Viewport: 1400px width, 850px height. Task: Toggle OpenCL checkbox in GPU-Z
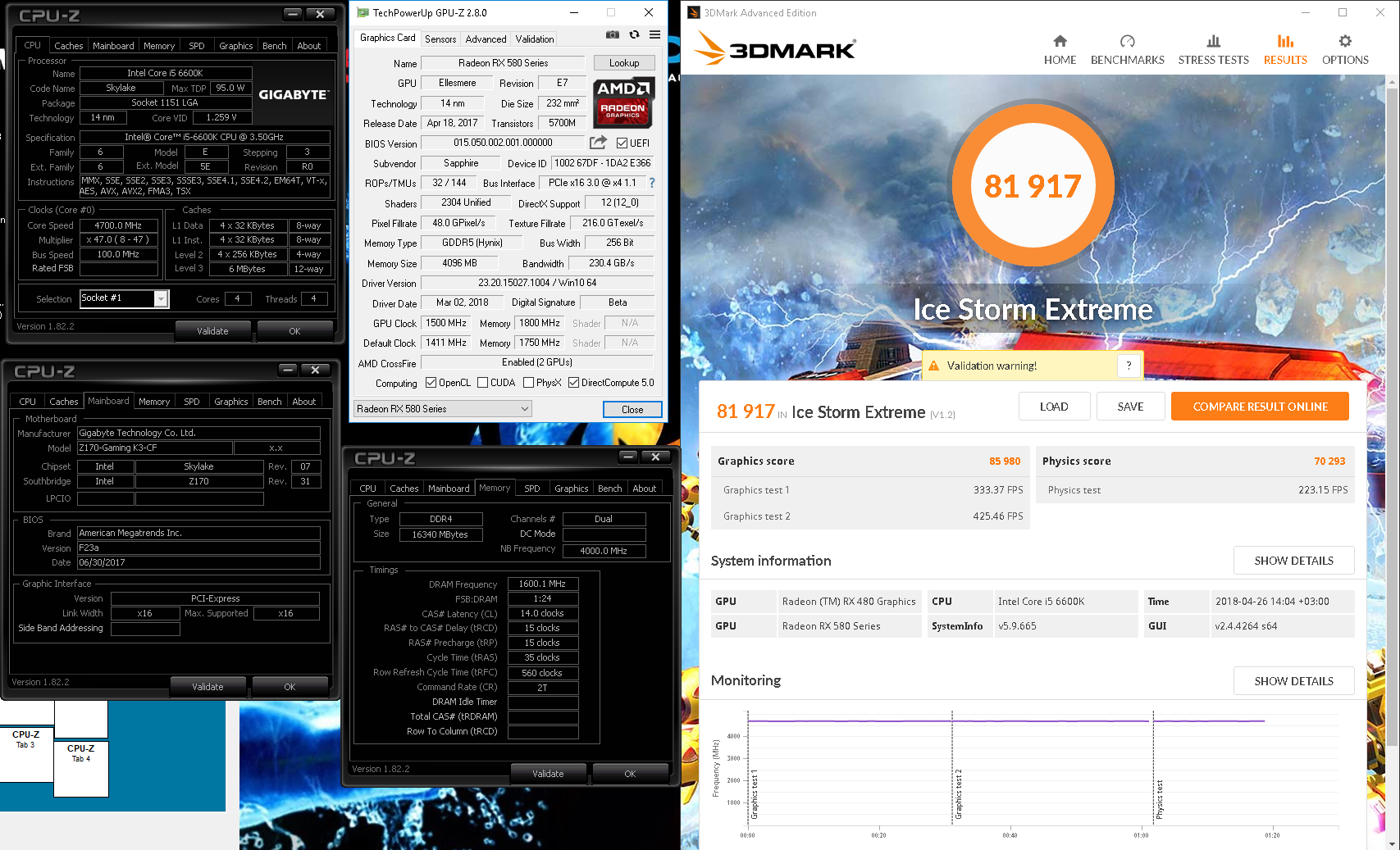[431, 383]
